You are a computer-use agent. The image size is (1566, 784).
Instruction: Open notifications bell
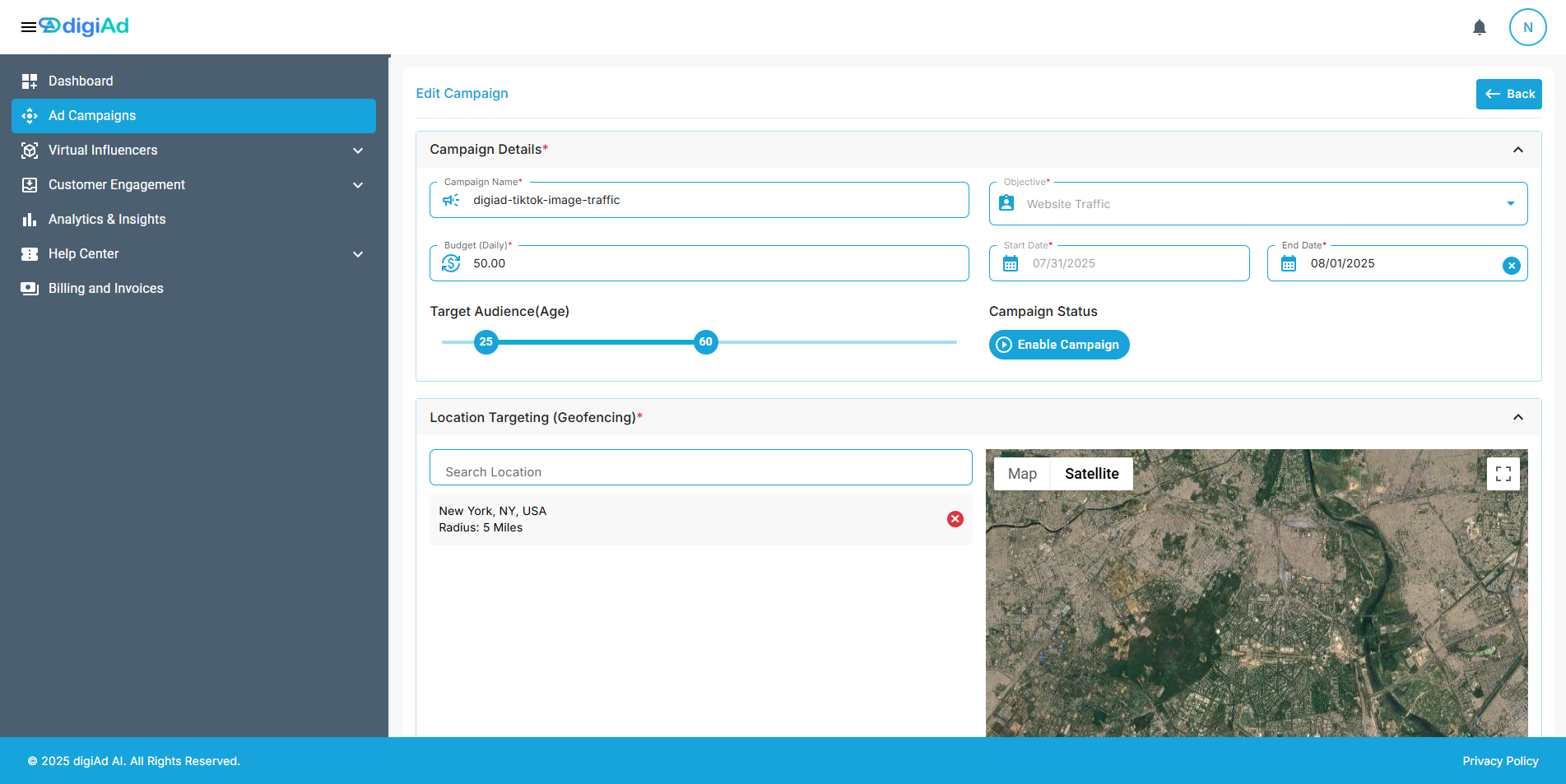click(1480, 27)
